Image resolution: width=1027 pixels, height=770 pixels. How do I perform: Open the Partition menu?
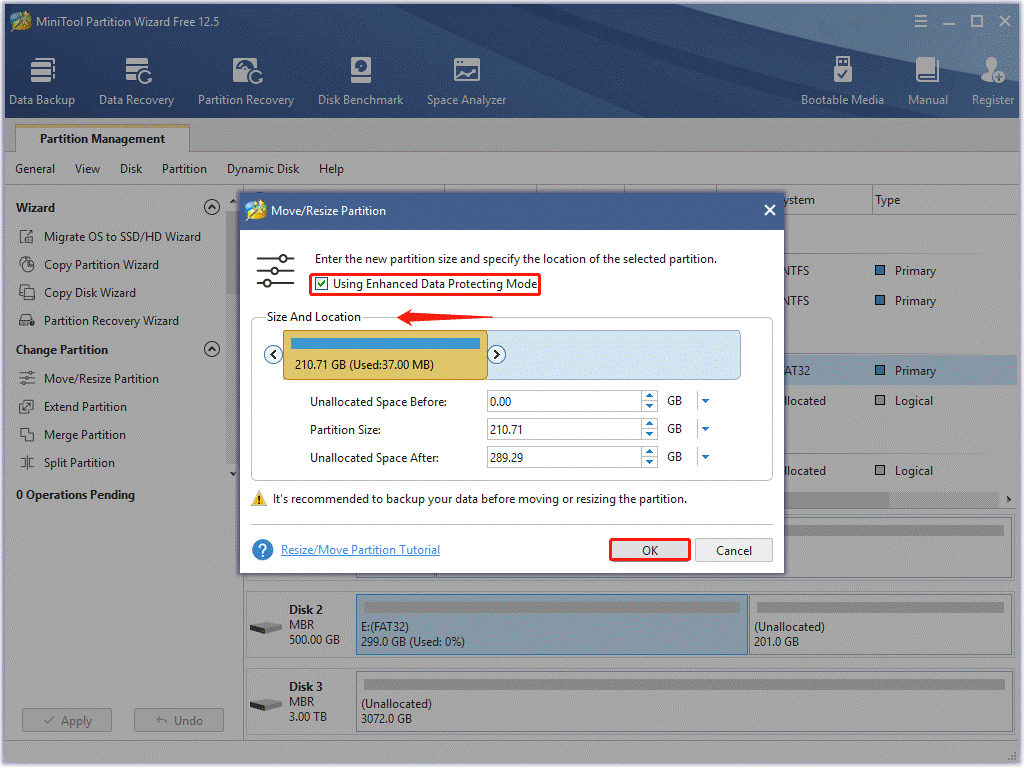click(185, 170)
